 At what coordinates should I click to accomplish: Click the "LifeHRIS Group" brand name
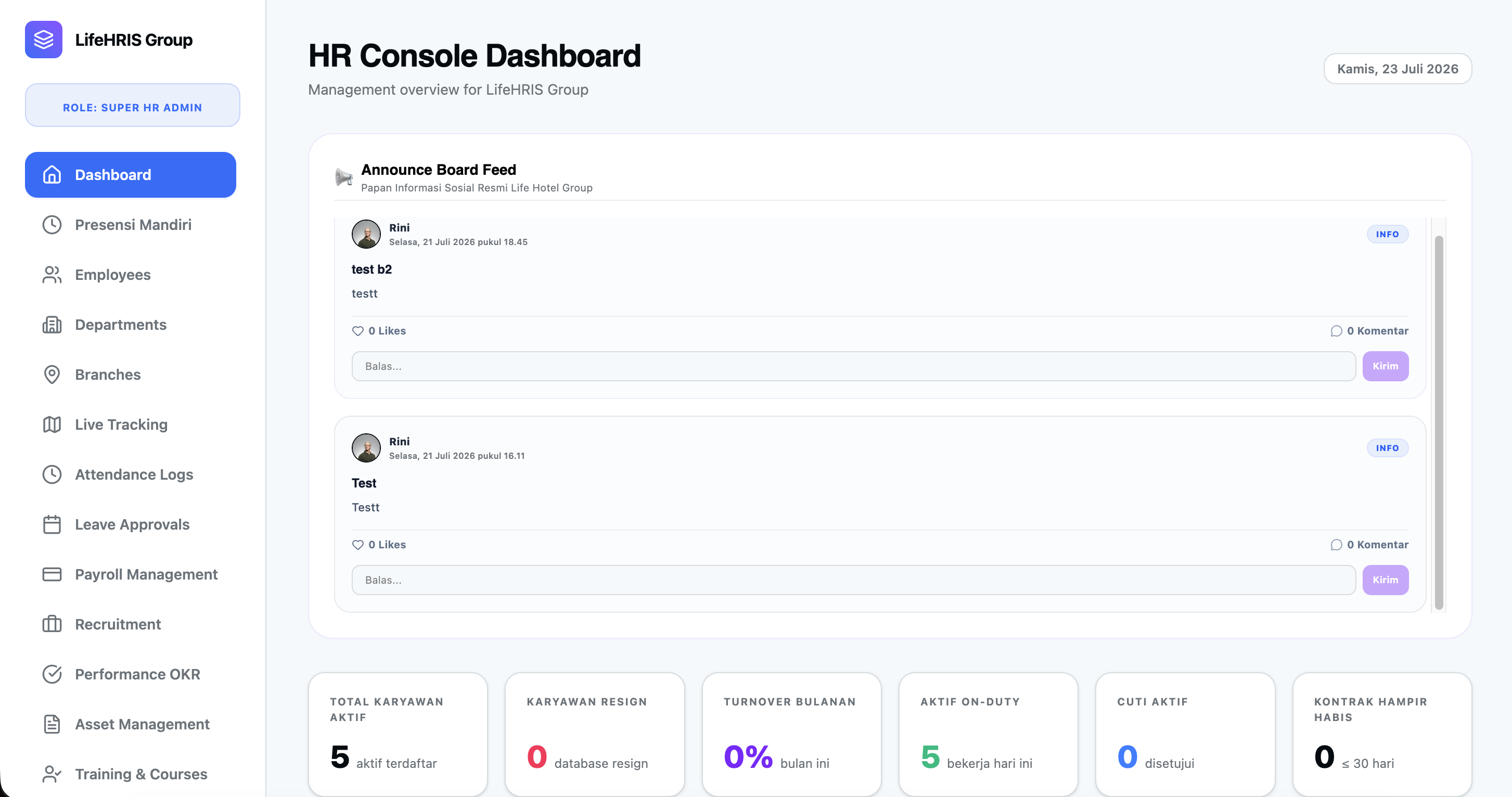tap(134, 40)
